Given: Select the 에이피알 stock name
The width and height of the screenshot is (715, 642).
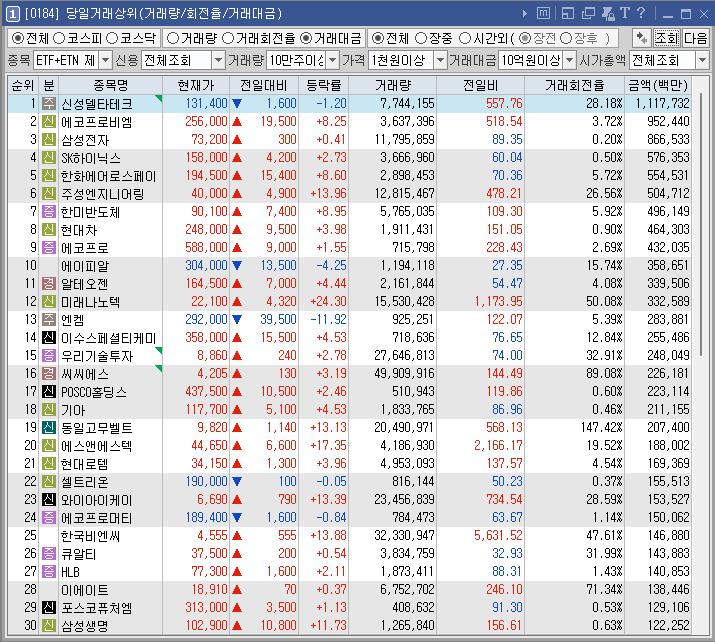Looking at the screenshot, I should click(85, 266).
